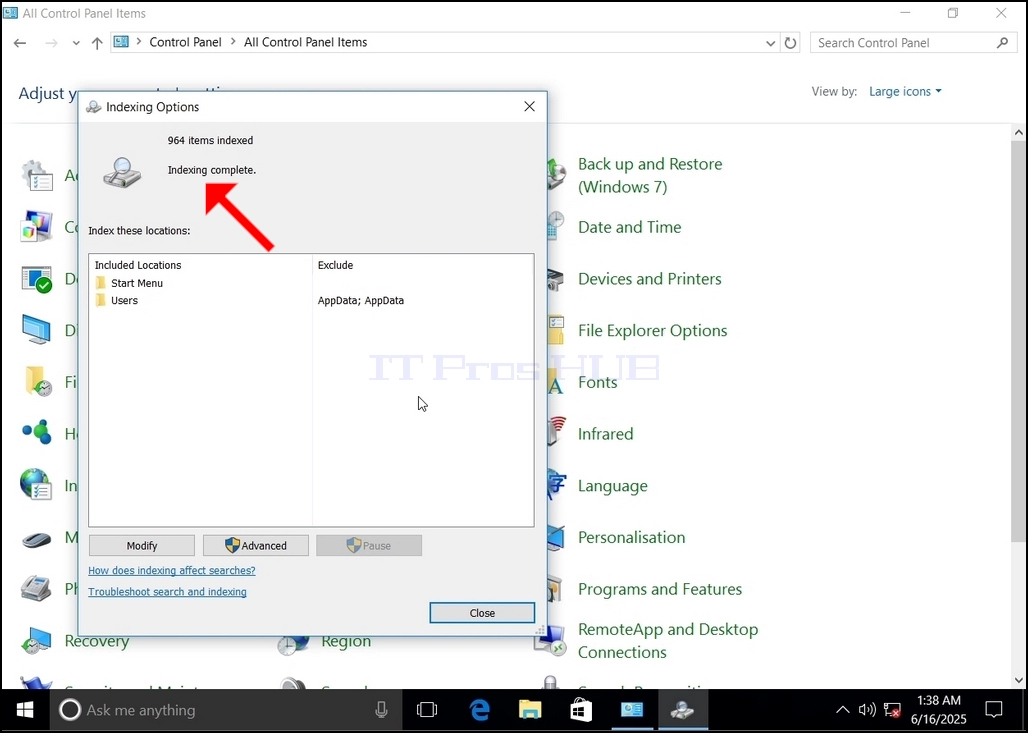Show hidden system tray icons
This screenshot has width=1028, height=733.
842,710
